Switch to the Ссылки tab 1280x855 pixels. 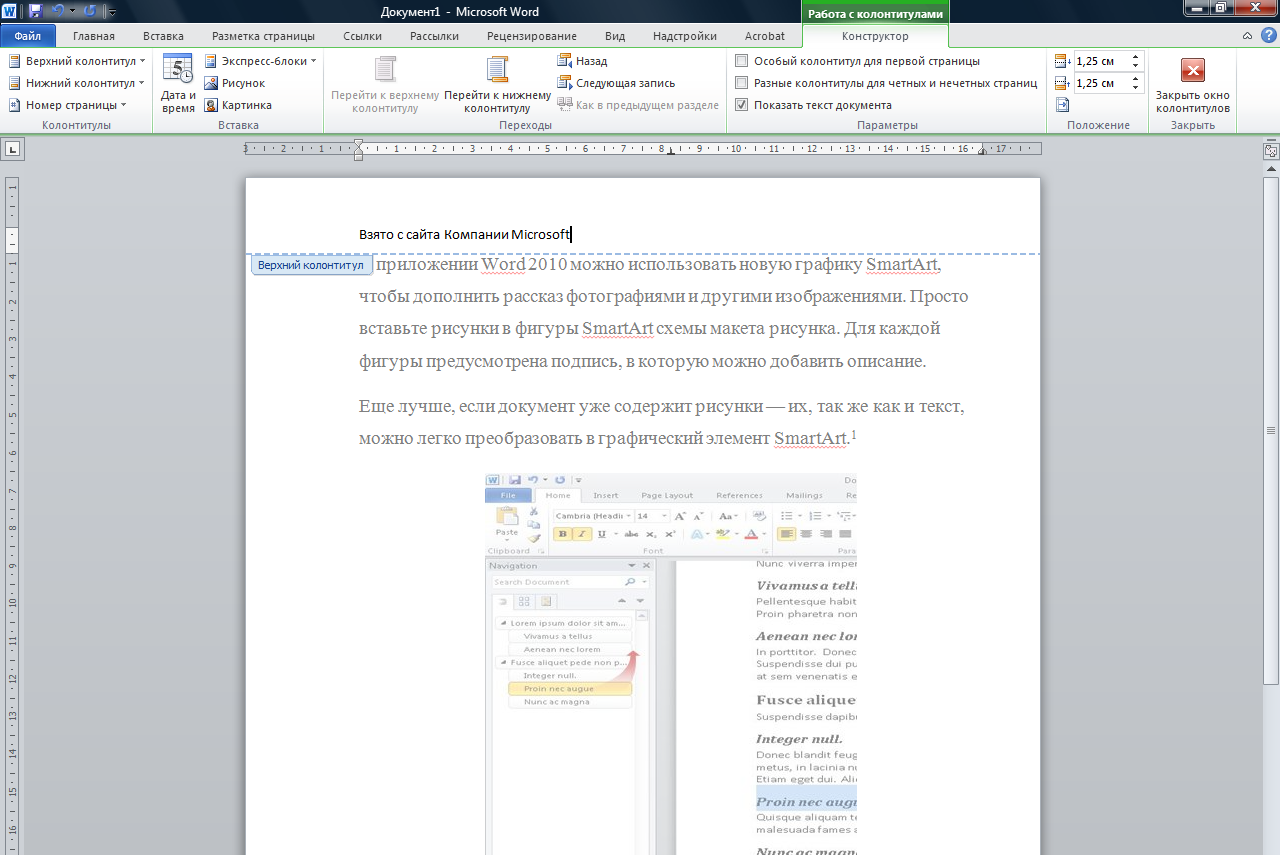tap(362, 36)
